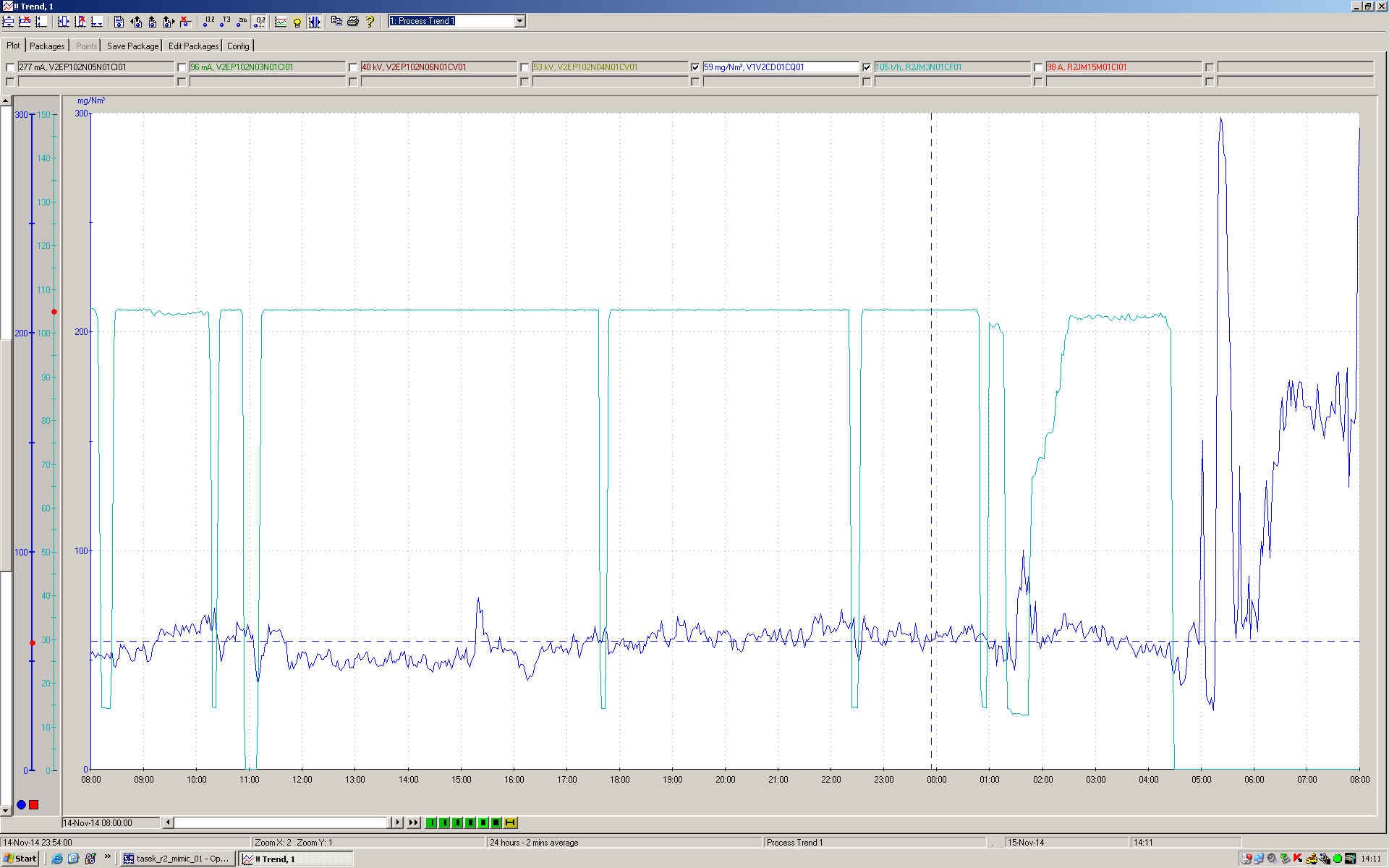This screenshot has width=1389, height=868.
Task: Click the 105 t/h R2JM3N01CF01 point field
Action: coord(952,67)
